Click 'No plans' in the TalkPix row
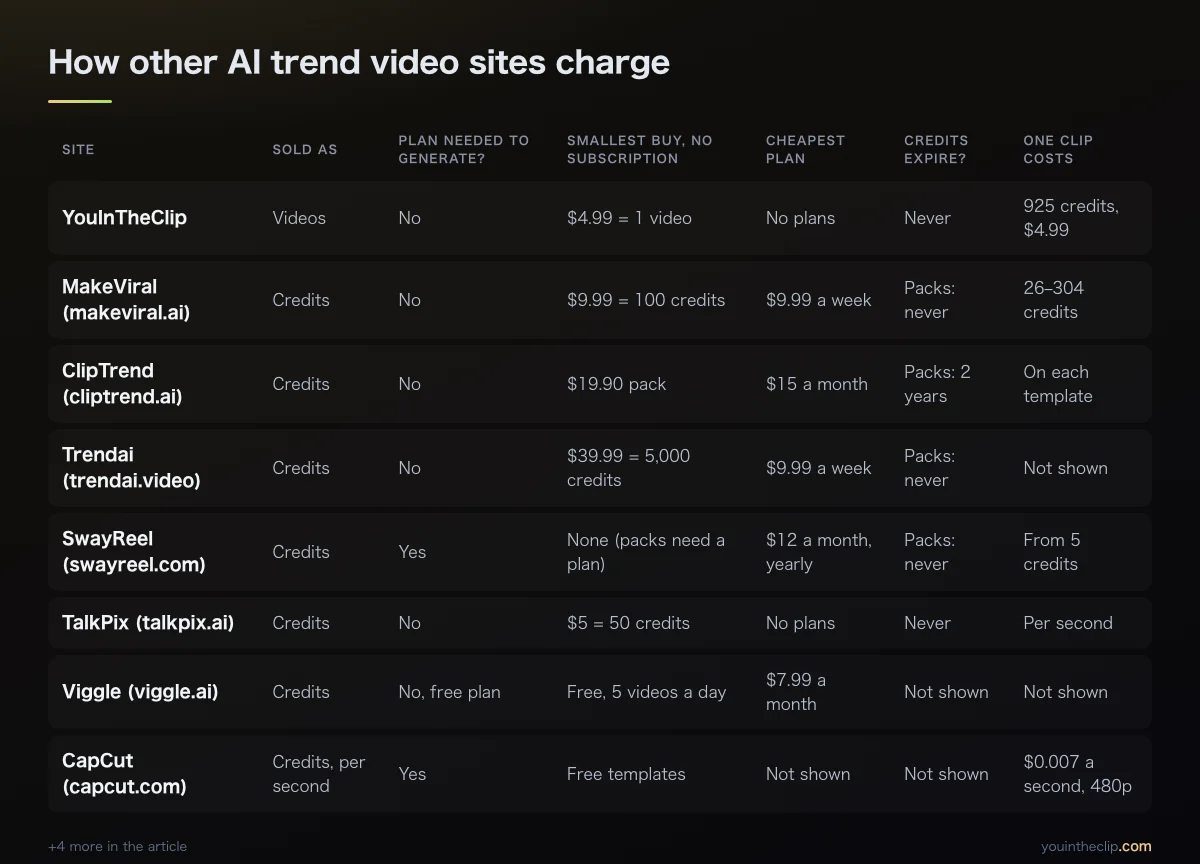1200x864 pixels. (800, 622)
